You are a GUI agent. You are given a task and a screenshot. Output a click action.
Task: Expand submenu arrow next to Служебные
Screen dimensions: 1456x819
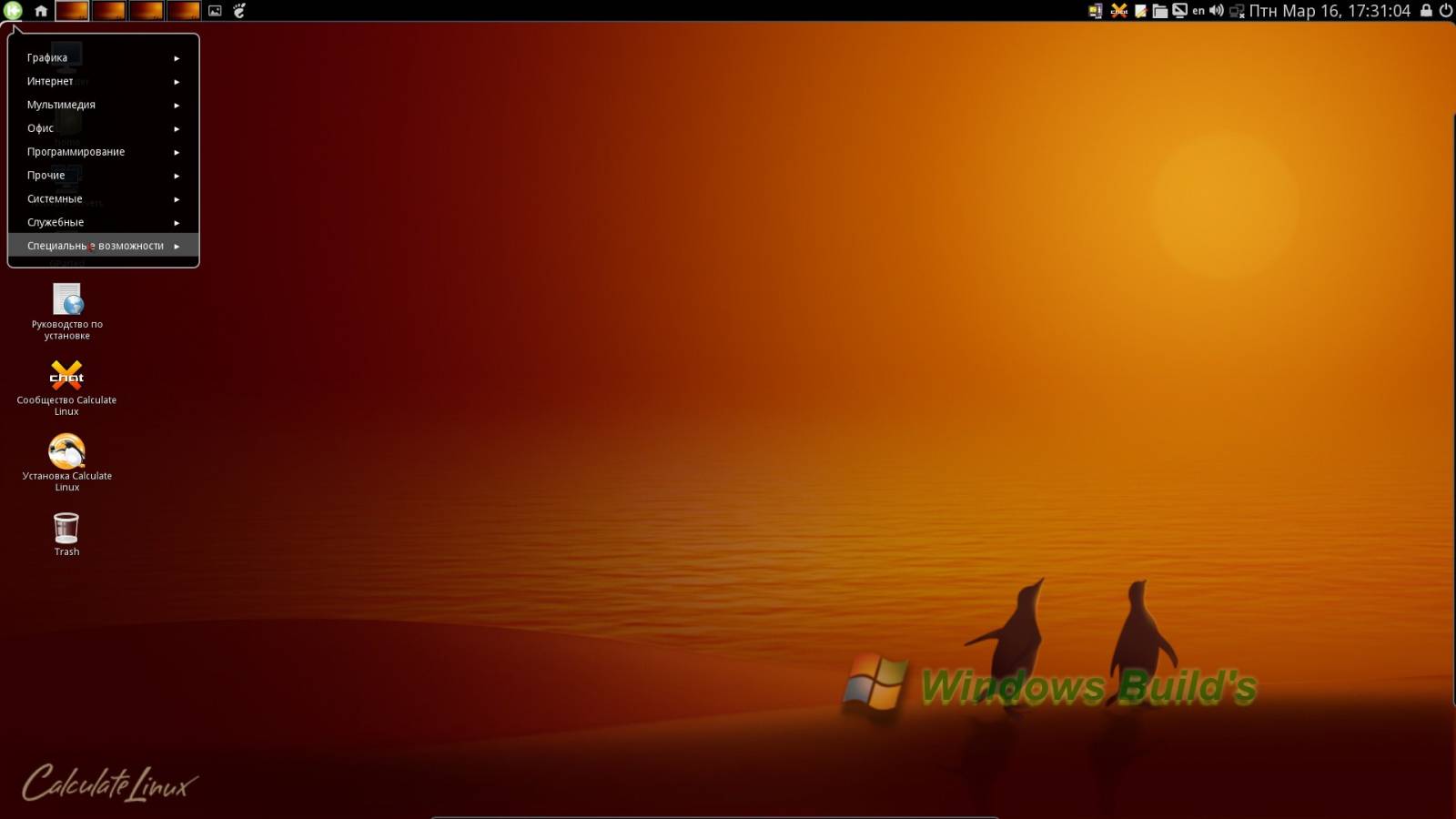(x=177, y=223)
